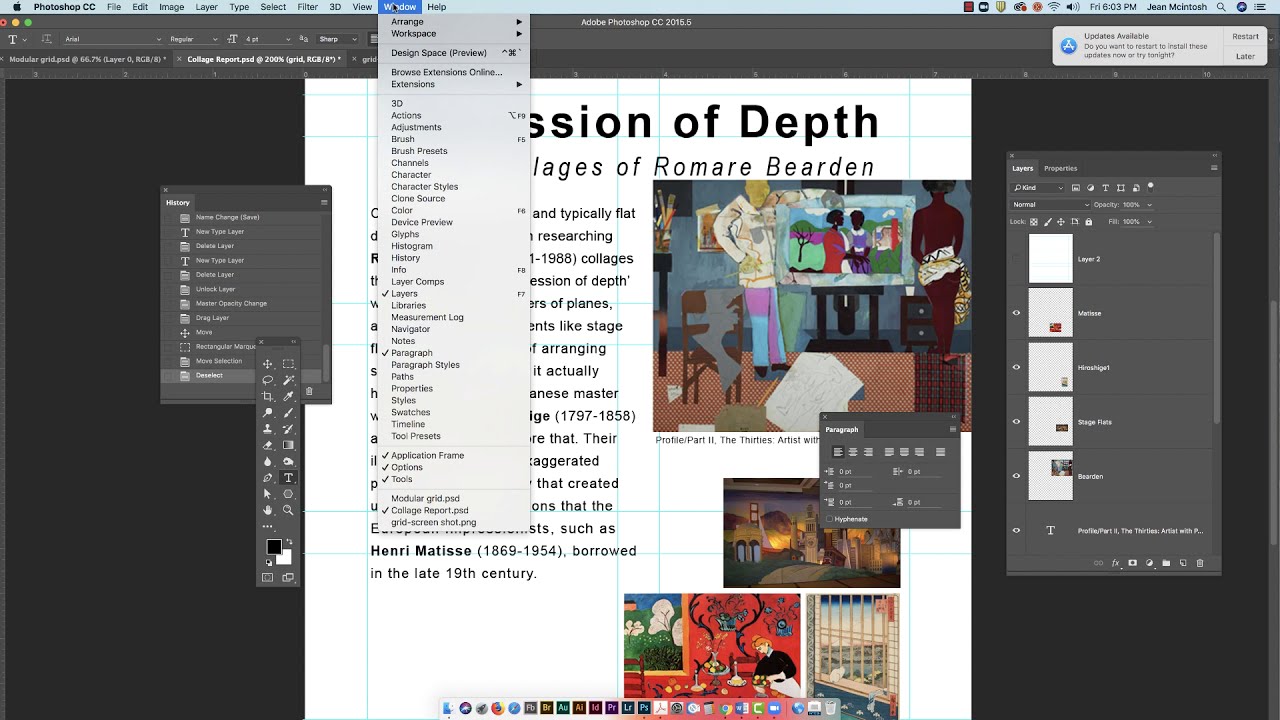
Task: Click the New group folder icon in Layers
Action: [1166, 563]
